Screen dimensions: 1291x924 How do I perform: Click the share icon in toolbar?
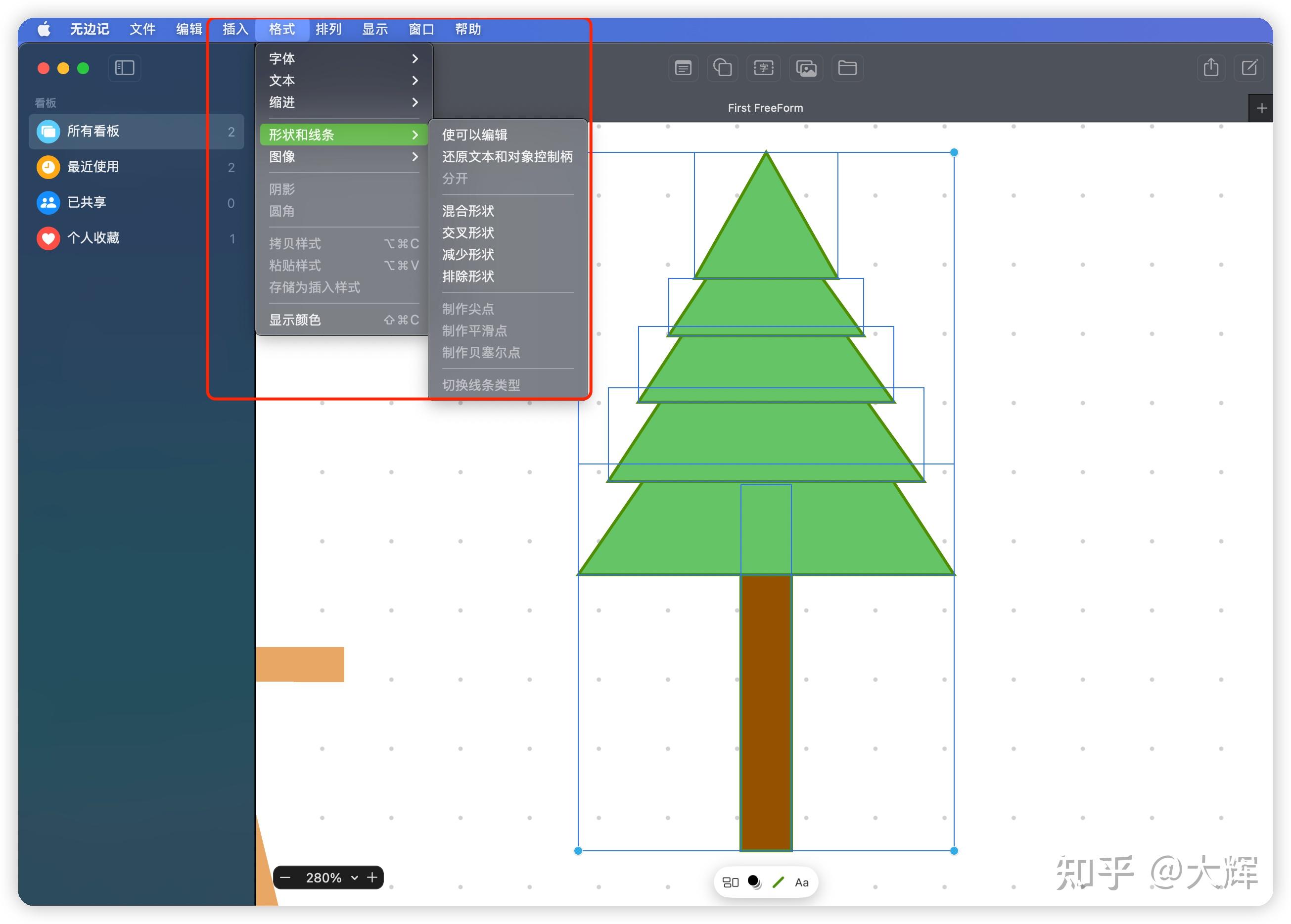(1211, 68)
